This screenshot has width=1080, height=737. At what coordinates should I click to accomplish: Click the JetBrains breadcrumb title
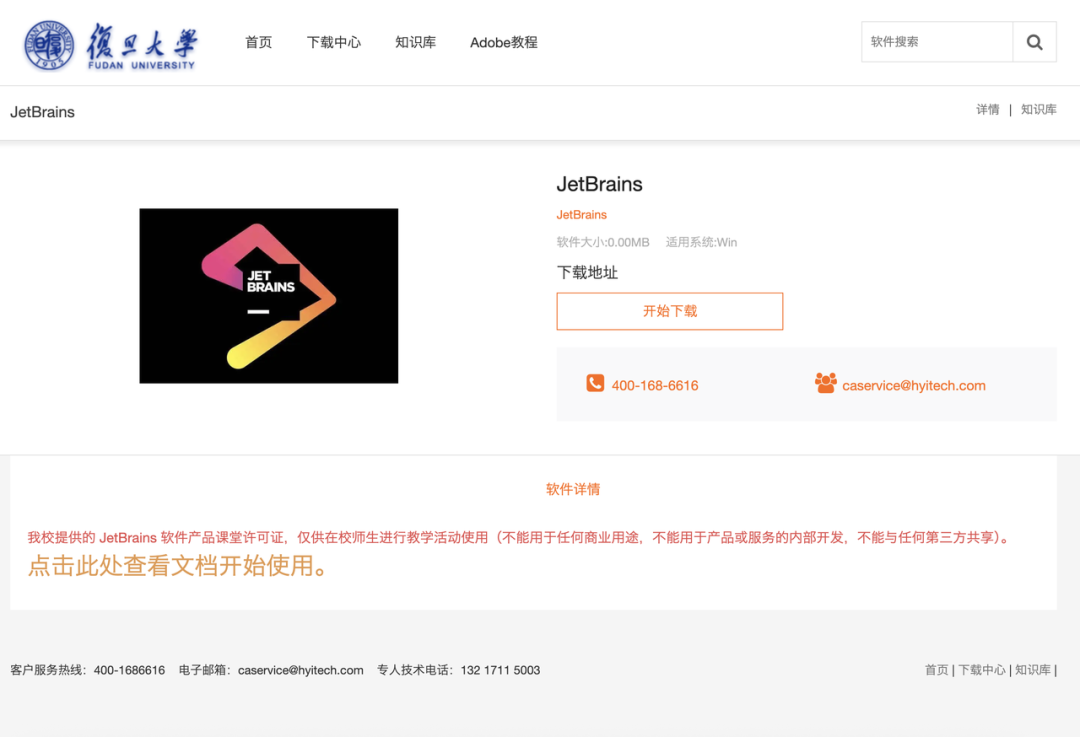42,112
